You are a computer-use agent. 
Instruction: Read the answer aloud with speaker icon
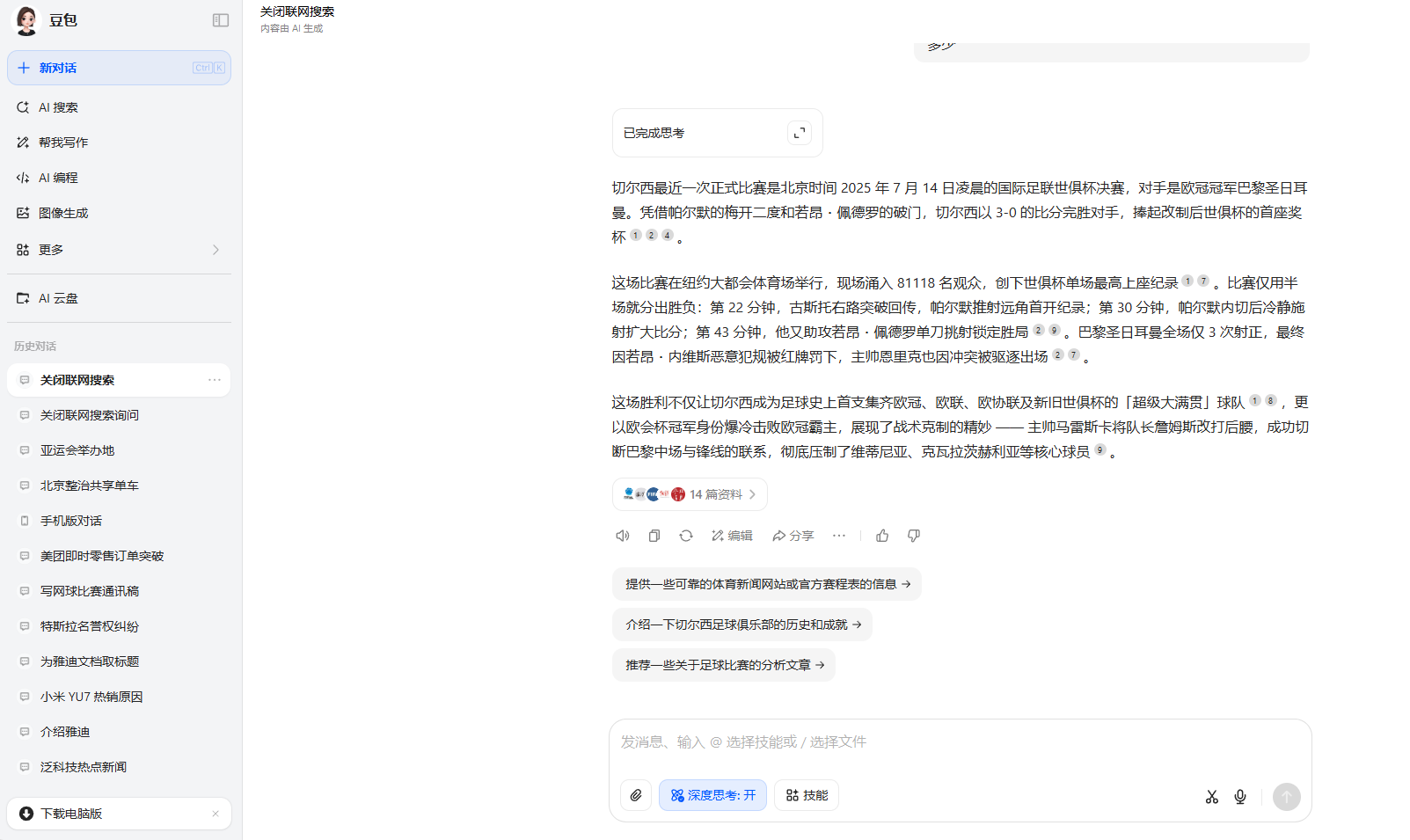tap(623, 536)
